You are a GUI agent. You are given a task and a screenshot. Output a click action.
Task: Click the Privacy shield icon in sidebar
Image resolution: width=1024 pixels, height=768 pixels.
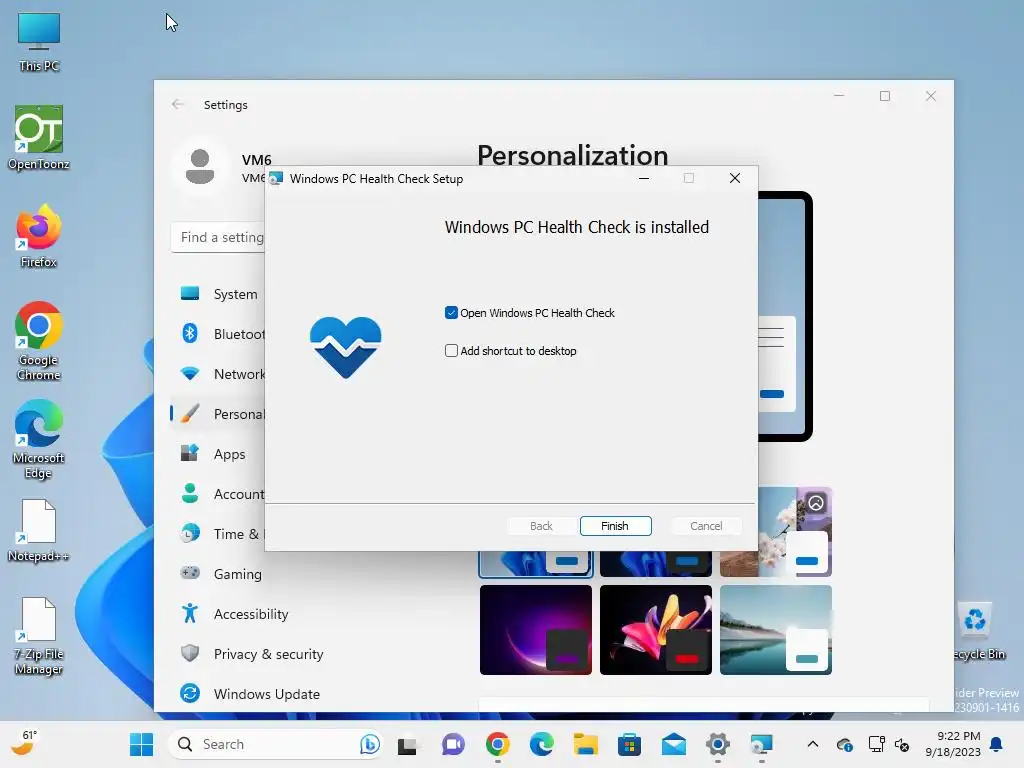[190, 653]
